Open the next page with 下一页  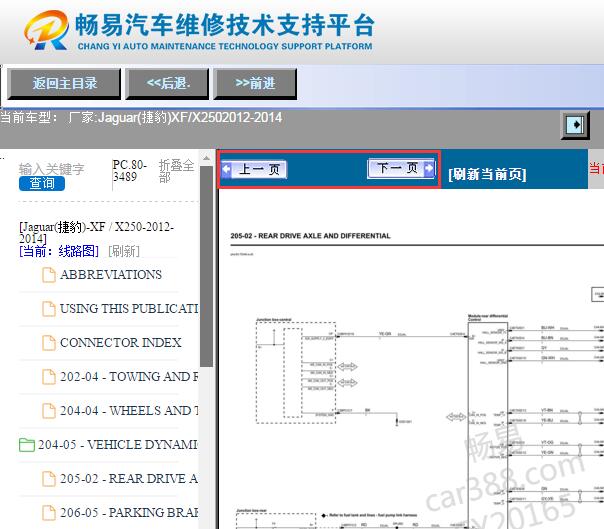tap(401, 168)
